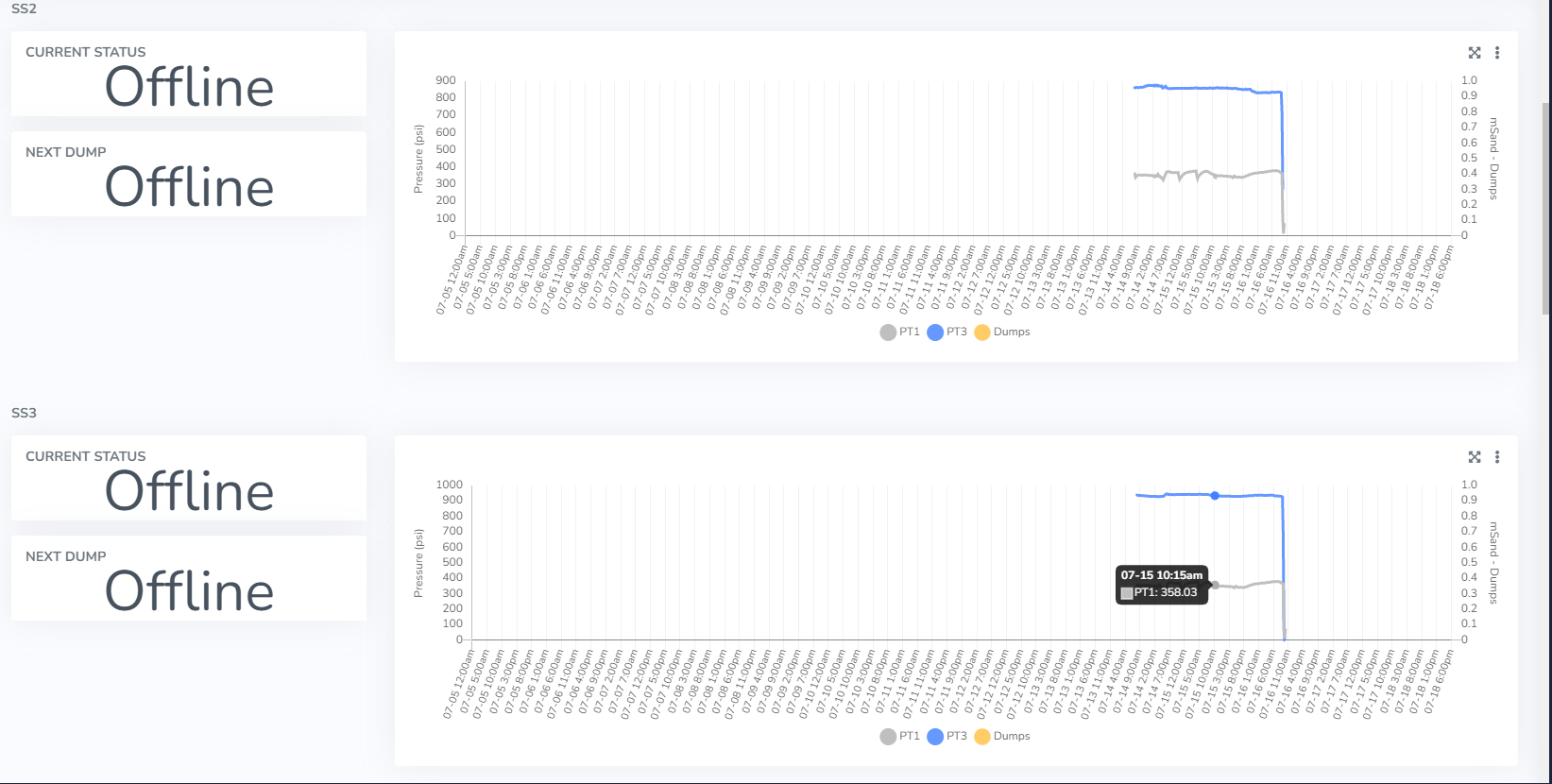Image resolution: width=1552 pixels, height=784 pixels.
Task: Click the highlighted PT1 data point on SS3 chart
Action: click(1216, 586)
